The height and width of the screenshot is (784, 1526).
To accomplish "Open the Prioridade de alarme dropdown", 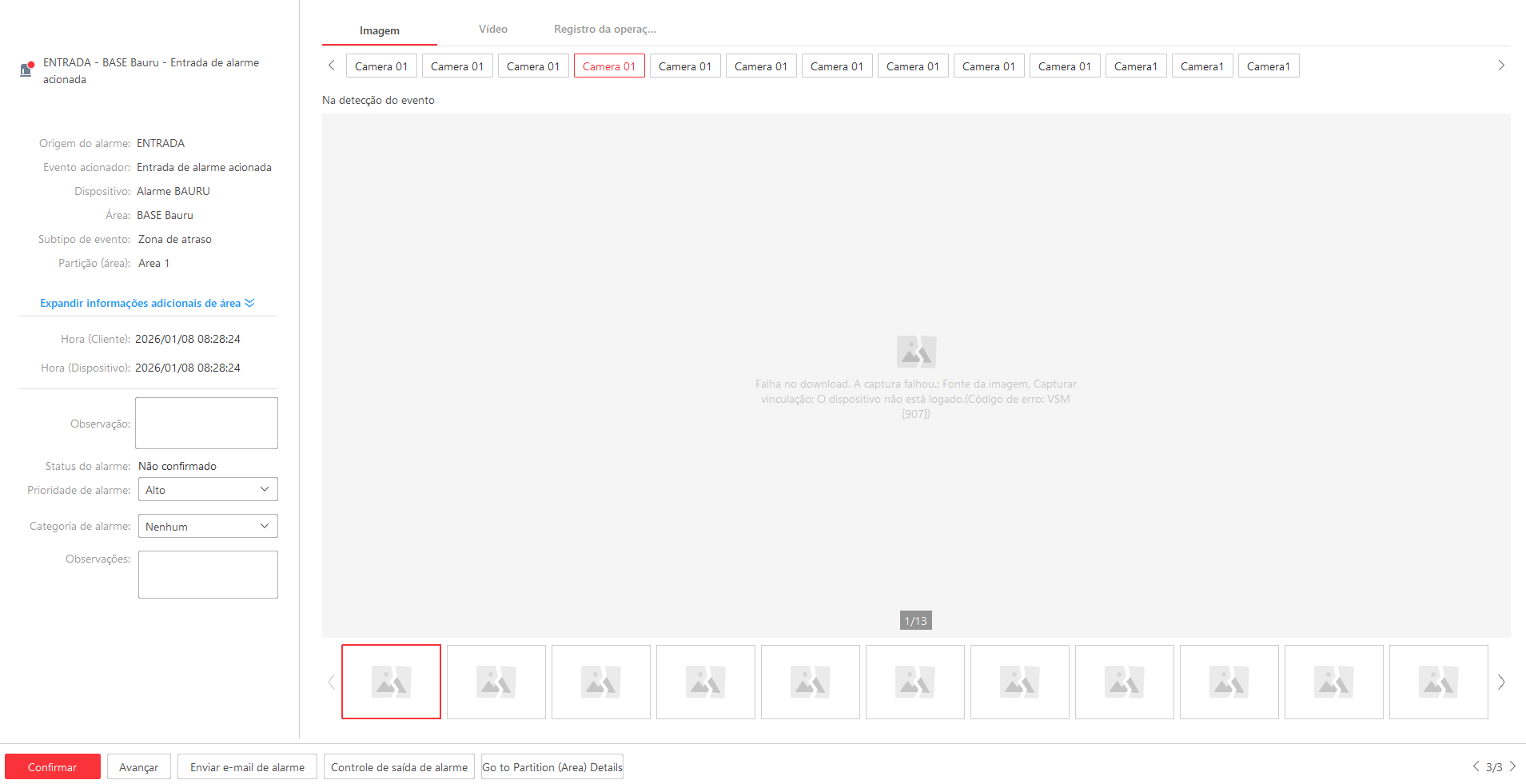I will click(x=208, y=490).
